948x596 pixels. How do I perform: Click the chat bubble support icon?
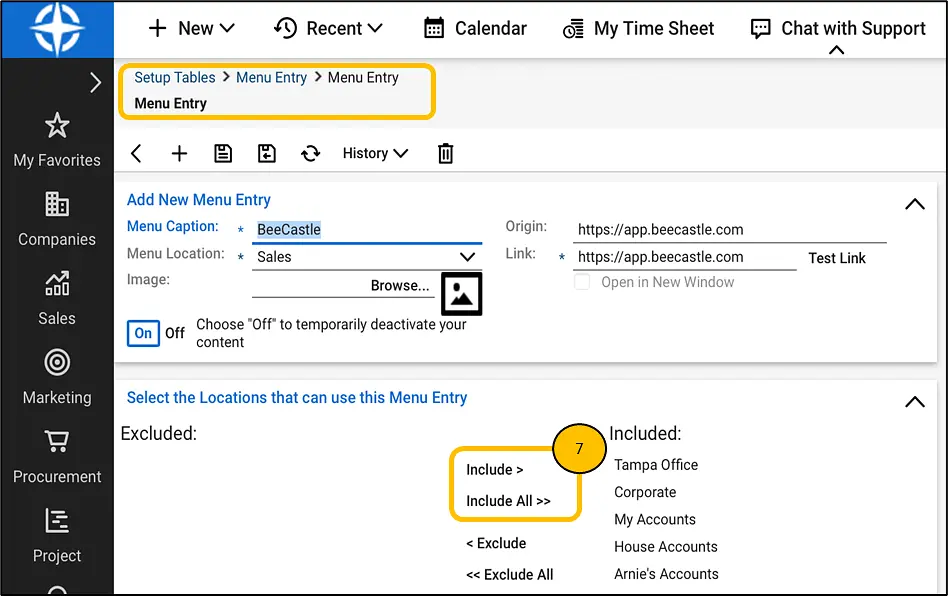(760, 29)
